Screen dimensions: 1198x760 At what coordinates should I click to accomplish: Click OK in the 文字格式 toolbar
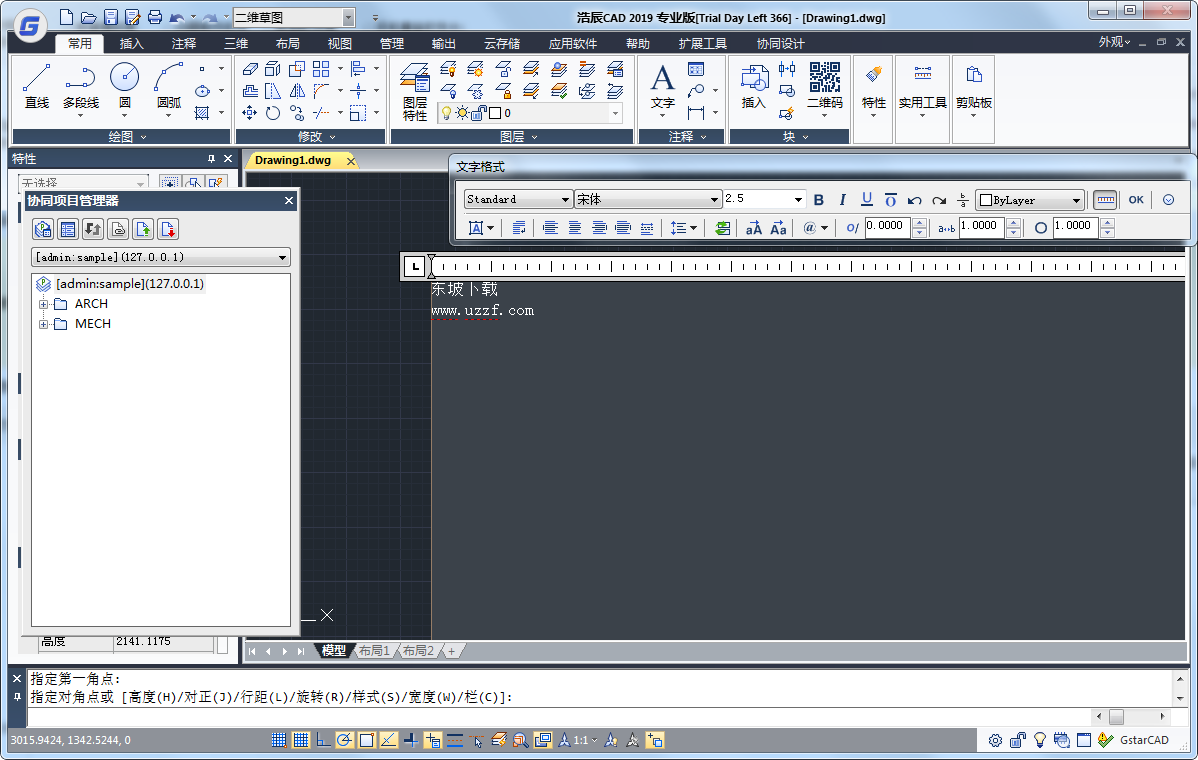pos(1136,200)
